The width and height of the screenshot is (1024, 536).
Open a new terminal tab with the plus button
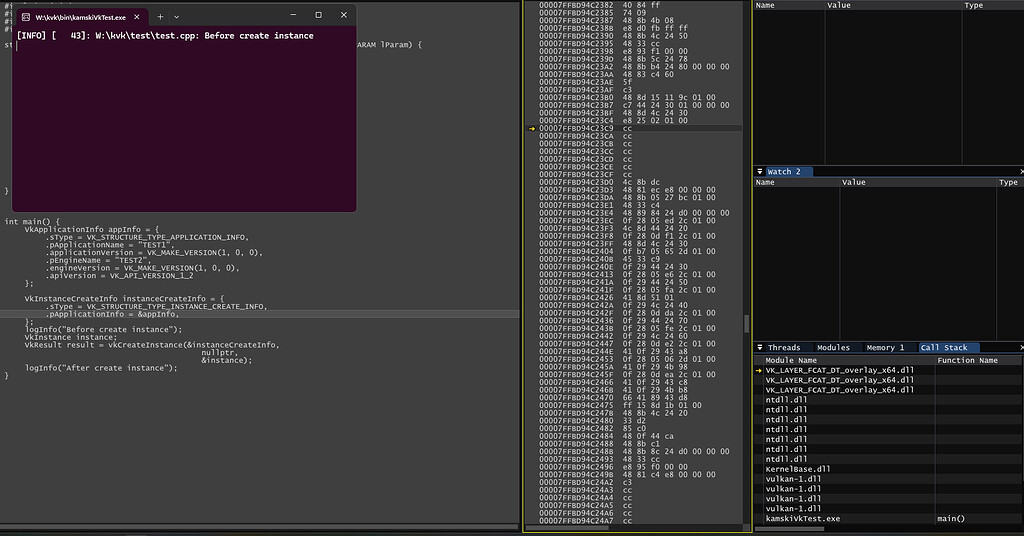160,17
